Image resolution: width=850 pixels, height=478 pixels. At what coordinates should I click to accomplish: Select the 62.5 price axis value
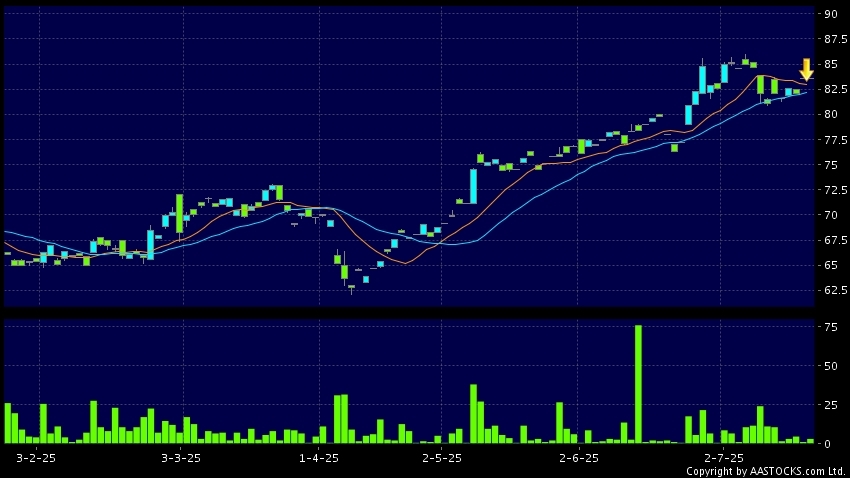tap(836, 290)
